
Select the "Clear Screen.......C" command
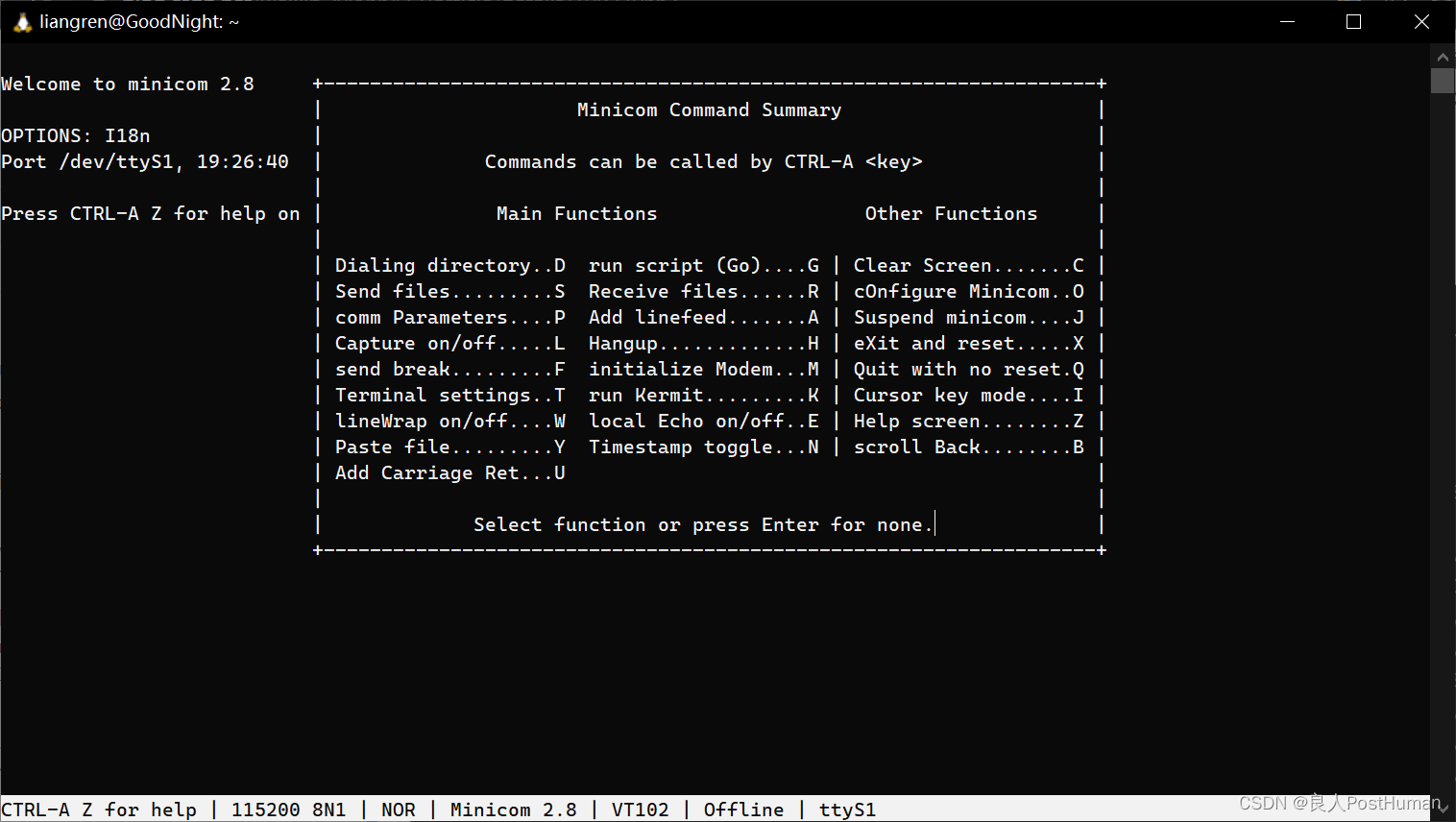point(967,265)
